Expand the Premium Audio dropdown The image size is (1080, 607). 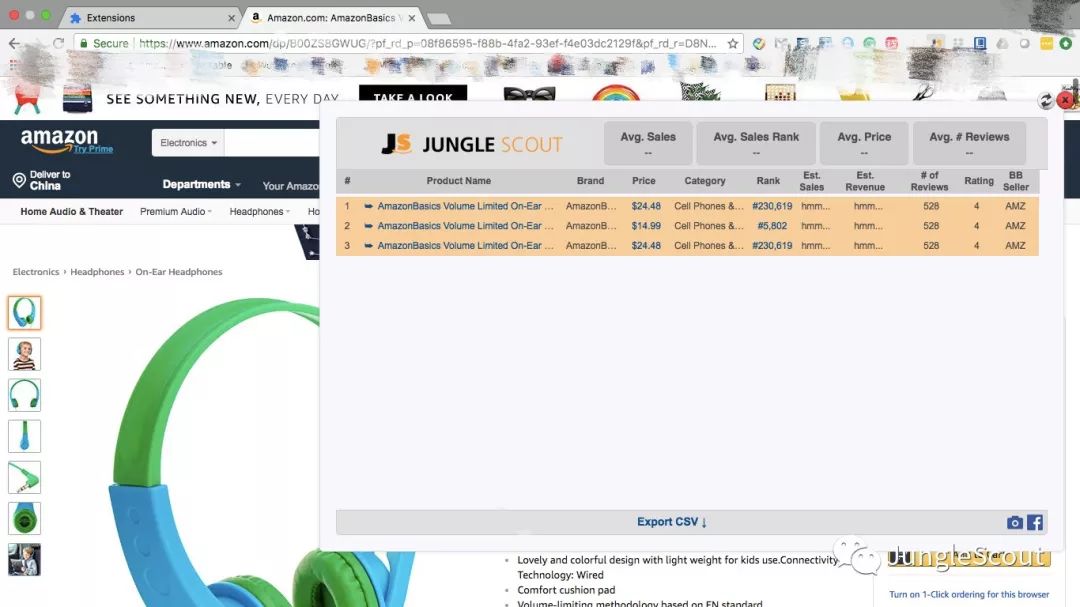tap(176, 212)
